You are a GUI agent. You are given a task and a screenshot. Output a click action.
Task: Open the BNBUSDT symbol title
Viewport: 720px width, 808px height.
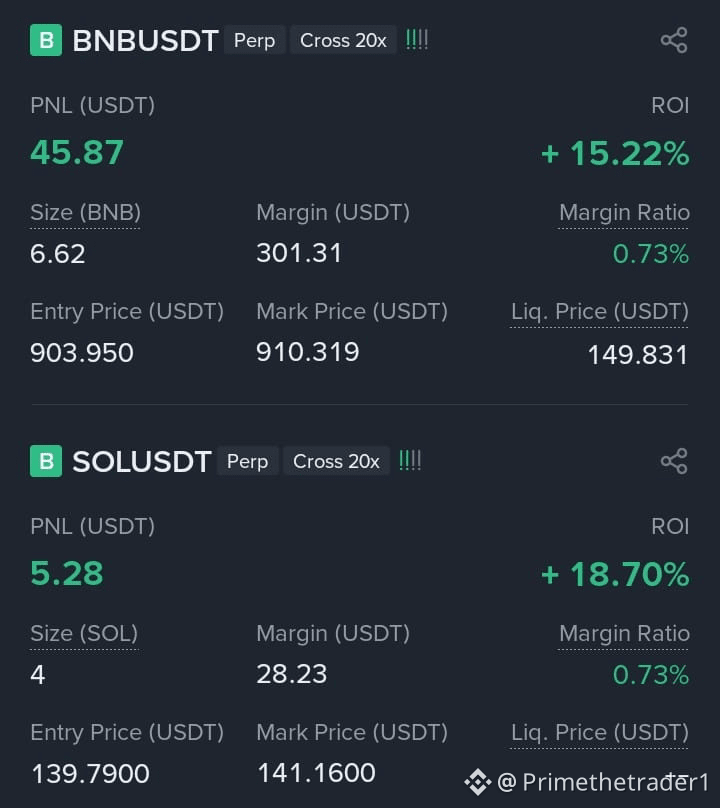(x=145, y=41)
